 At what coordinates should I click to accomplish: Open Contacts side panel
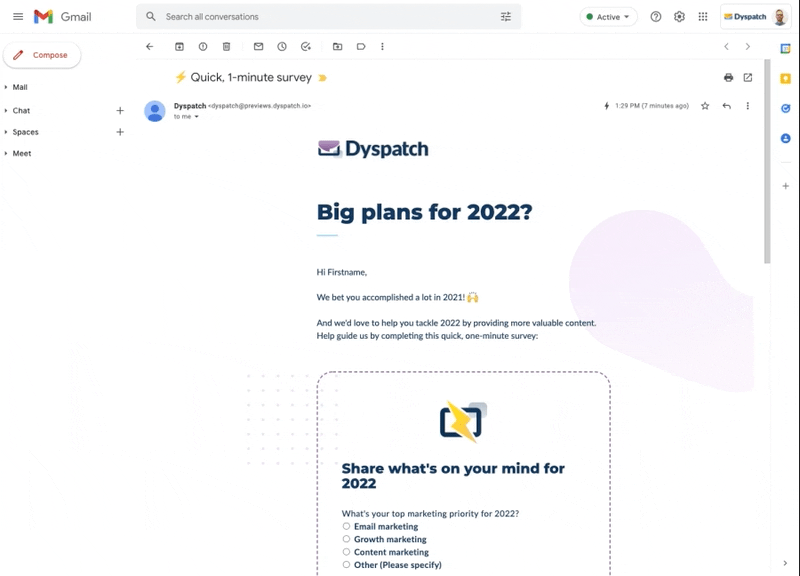coord(785,138)
